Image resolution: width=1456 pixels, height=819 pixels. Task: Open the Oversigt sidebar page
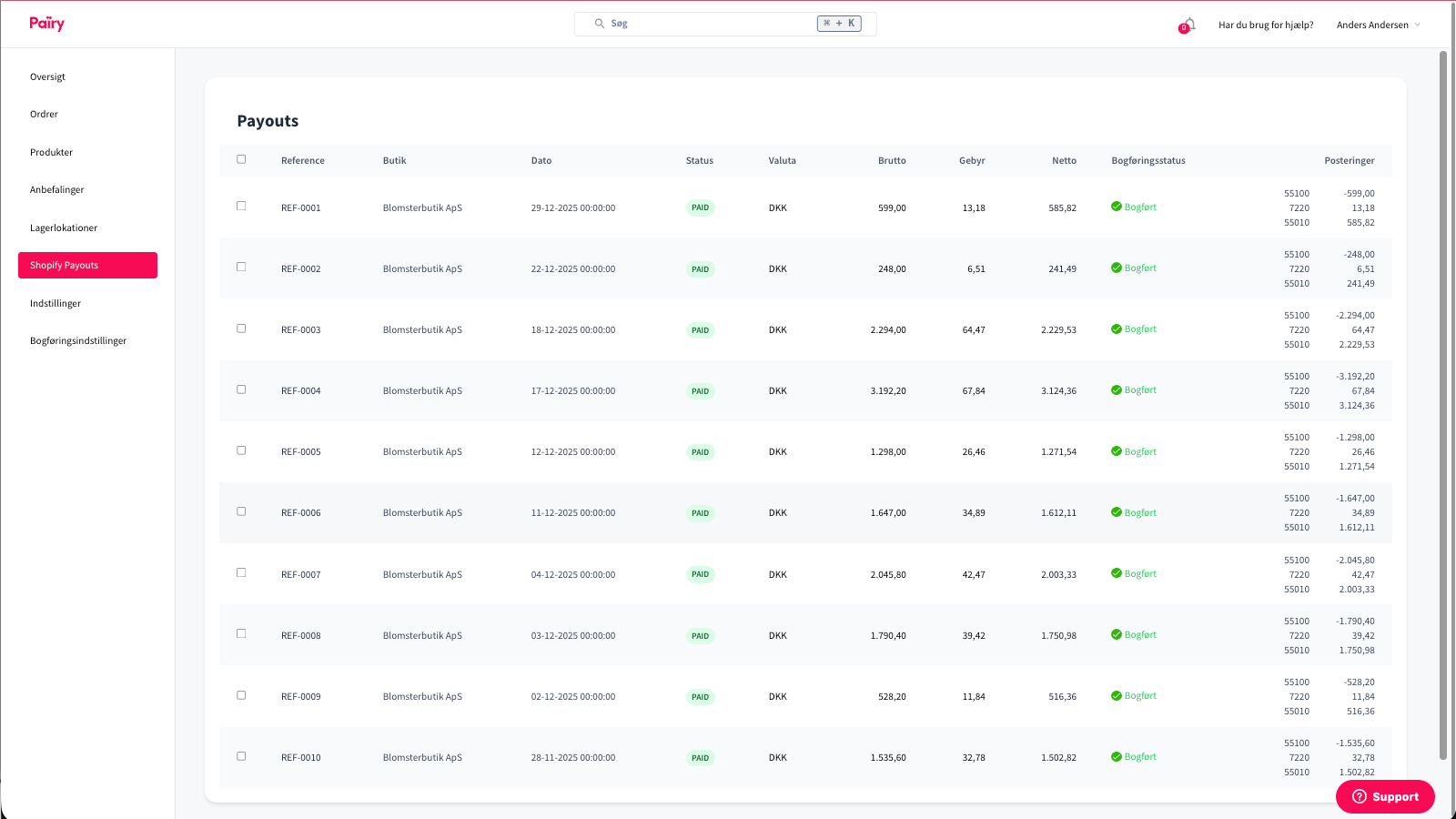[47, 76]
